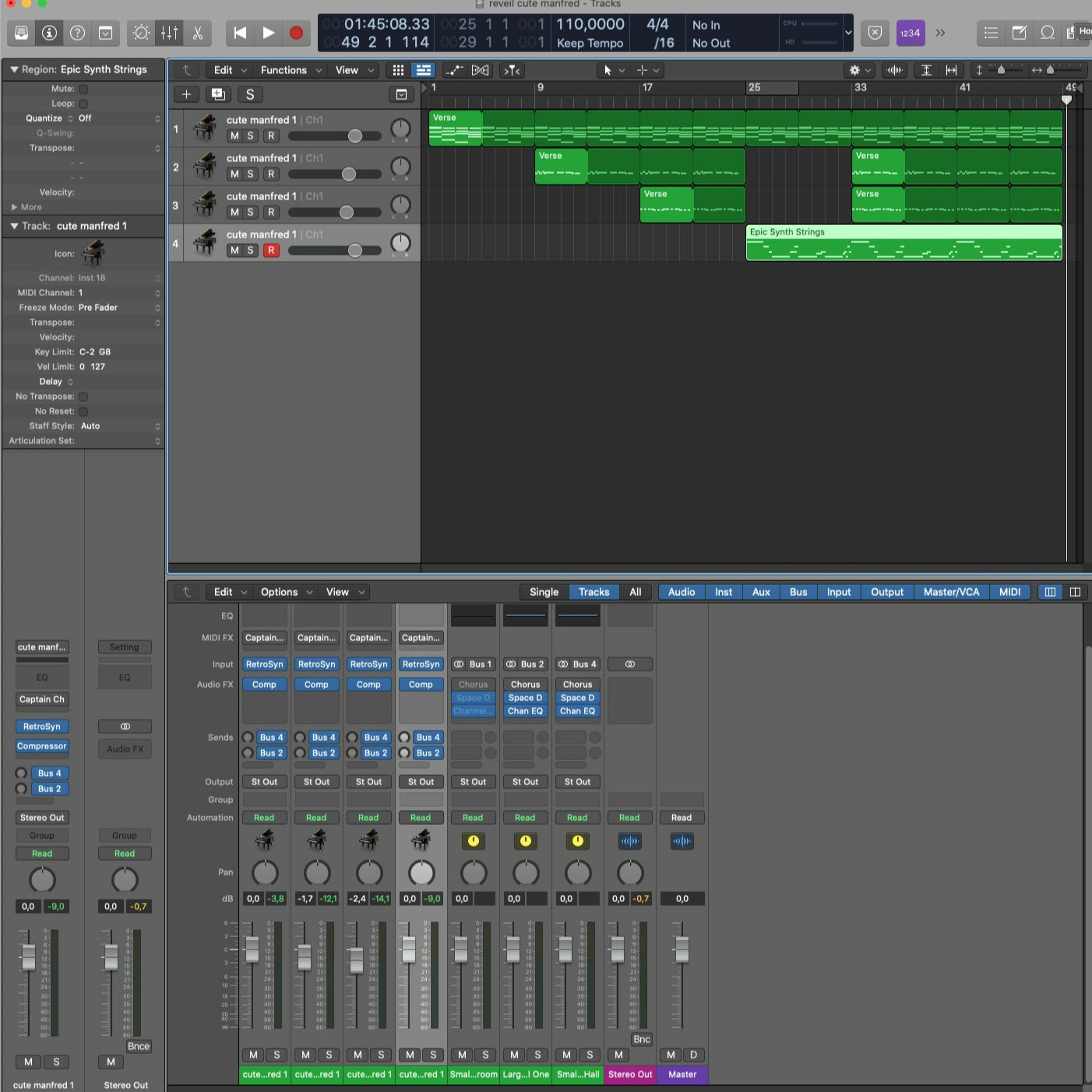Image resolution: width=1092 pixels, height=1092 pixels.
Task: Open the List Editors icon
Action: 991,33
